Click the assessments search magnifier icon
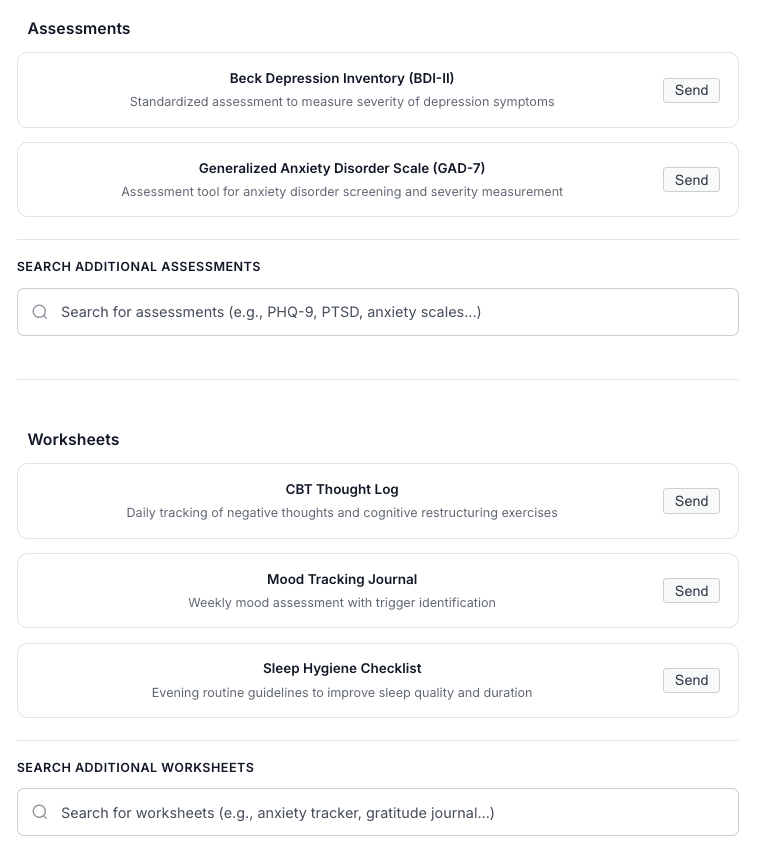The width and height of the screenshot is (757, 865). coord(40,312)
